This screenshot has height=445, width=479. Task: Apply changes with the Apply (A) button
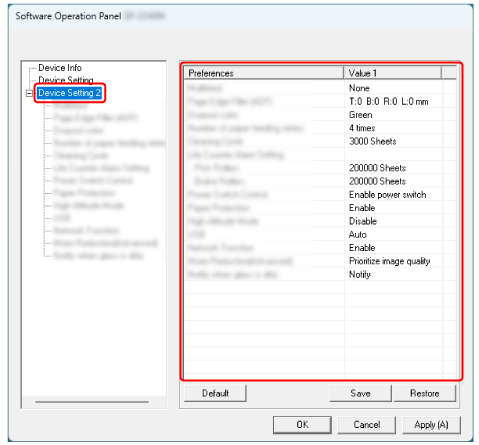coord(431,425)
